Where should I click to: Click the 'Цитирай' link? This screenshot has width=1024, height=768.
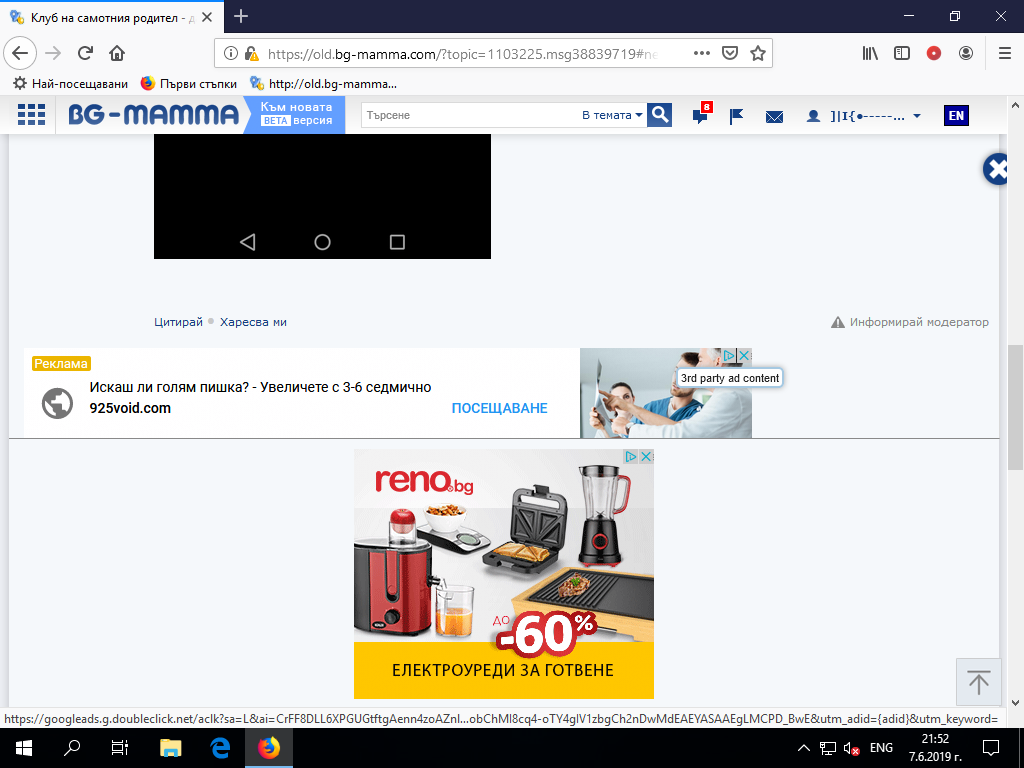click(x=178, y=322)
